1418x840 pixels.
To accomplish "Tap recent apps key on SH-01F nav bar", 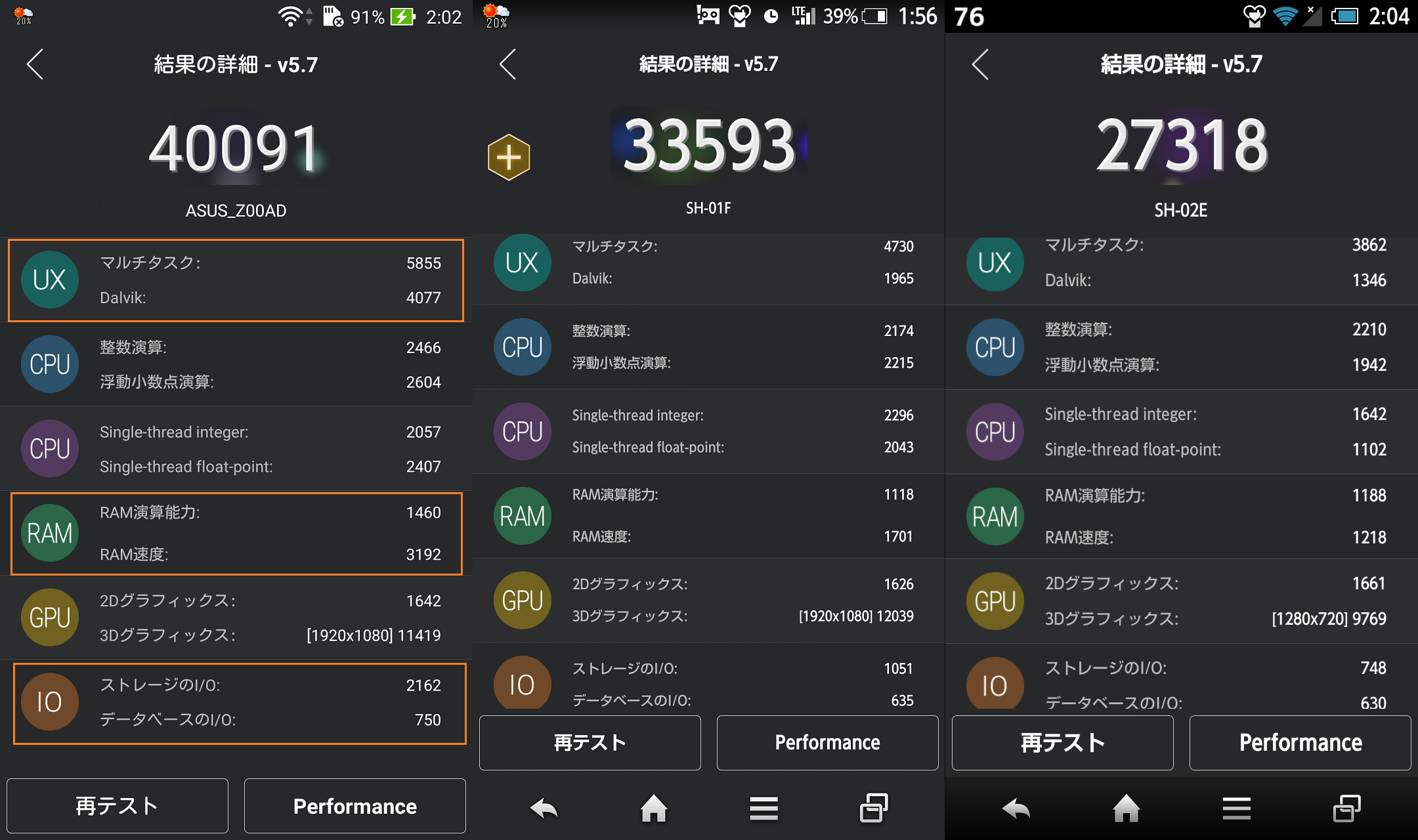I will click(874, 808).
